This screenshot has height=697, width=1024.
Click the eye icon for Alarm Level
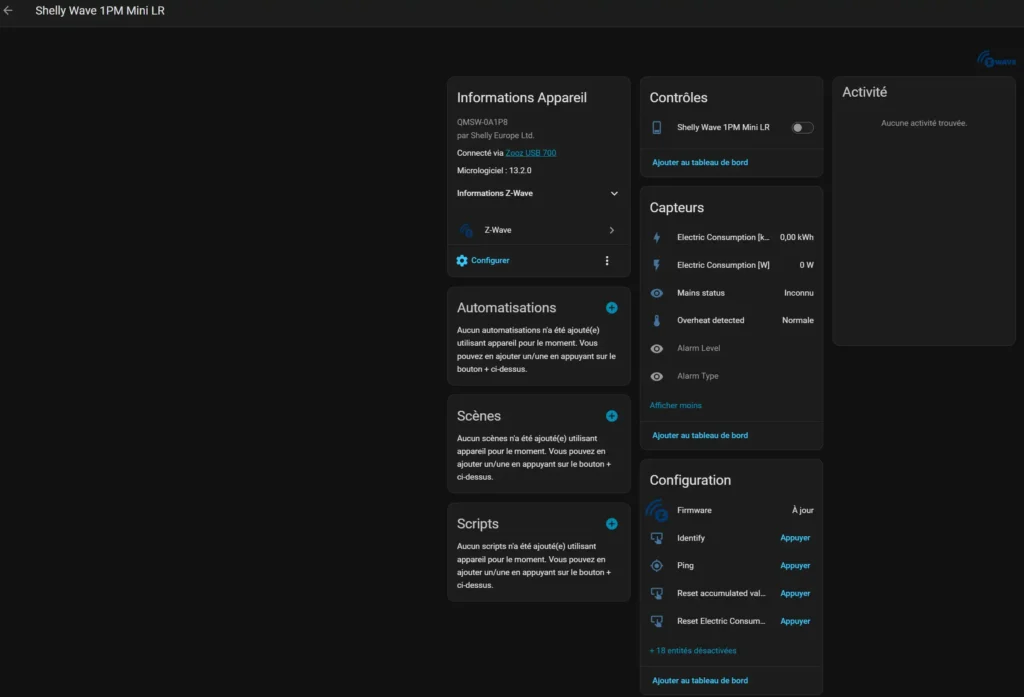(x=656, y=349)
